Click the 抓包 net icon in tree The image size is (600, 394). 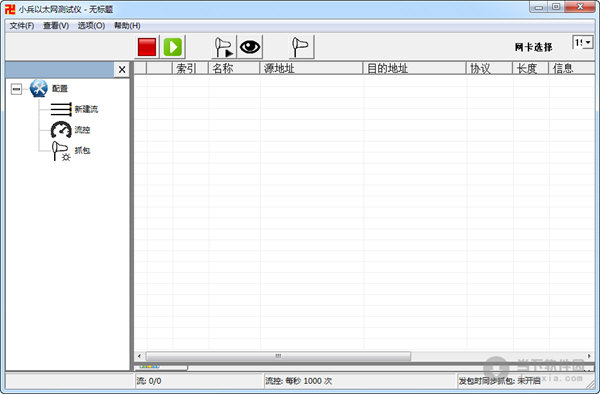61,151
